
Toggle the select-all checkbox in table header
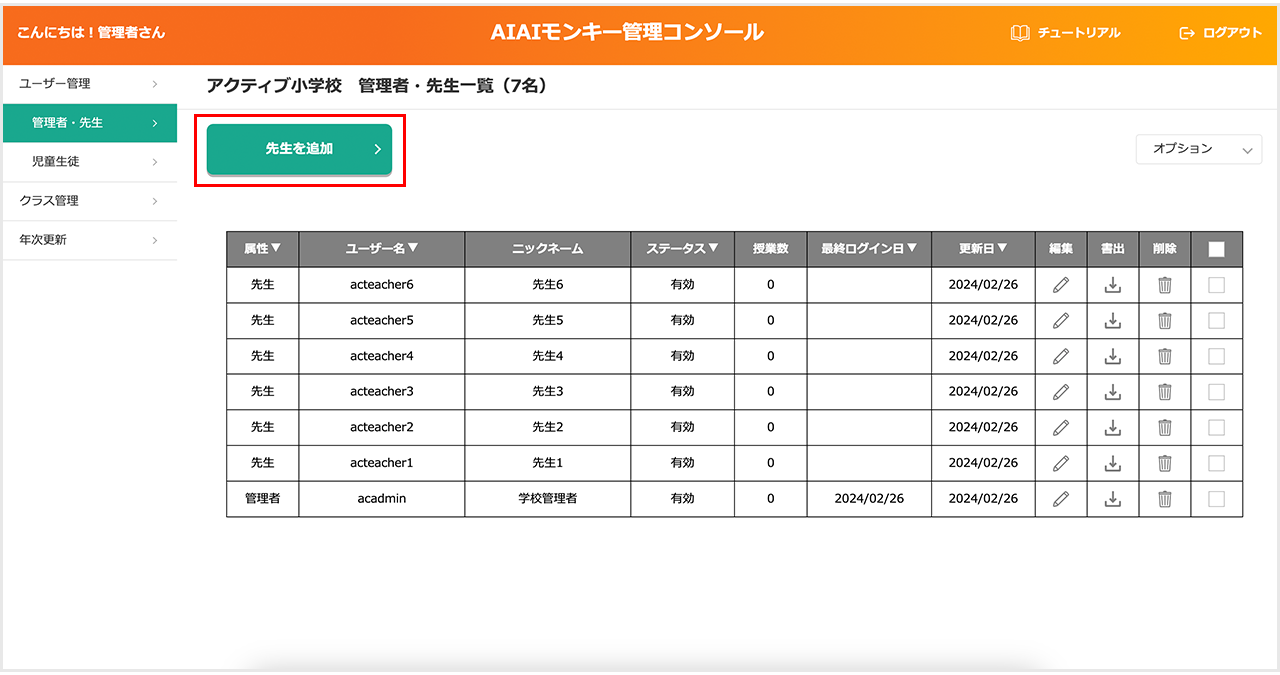pyautogui.click(x=1216, y=250)
